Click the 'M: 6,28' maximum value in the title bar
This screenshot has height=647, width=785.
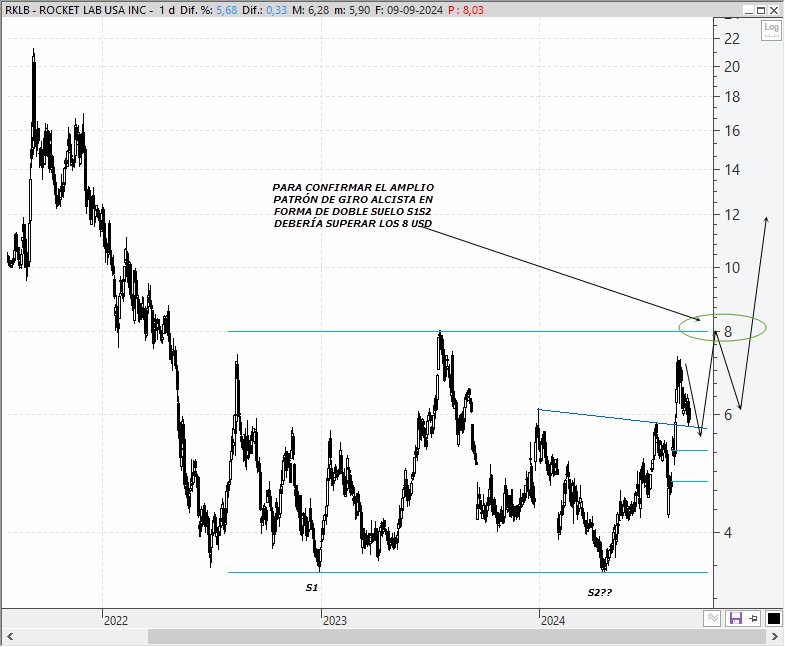coord(311,10)
